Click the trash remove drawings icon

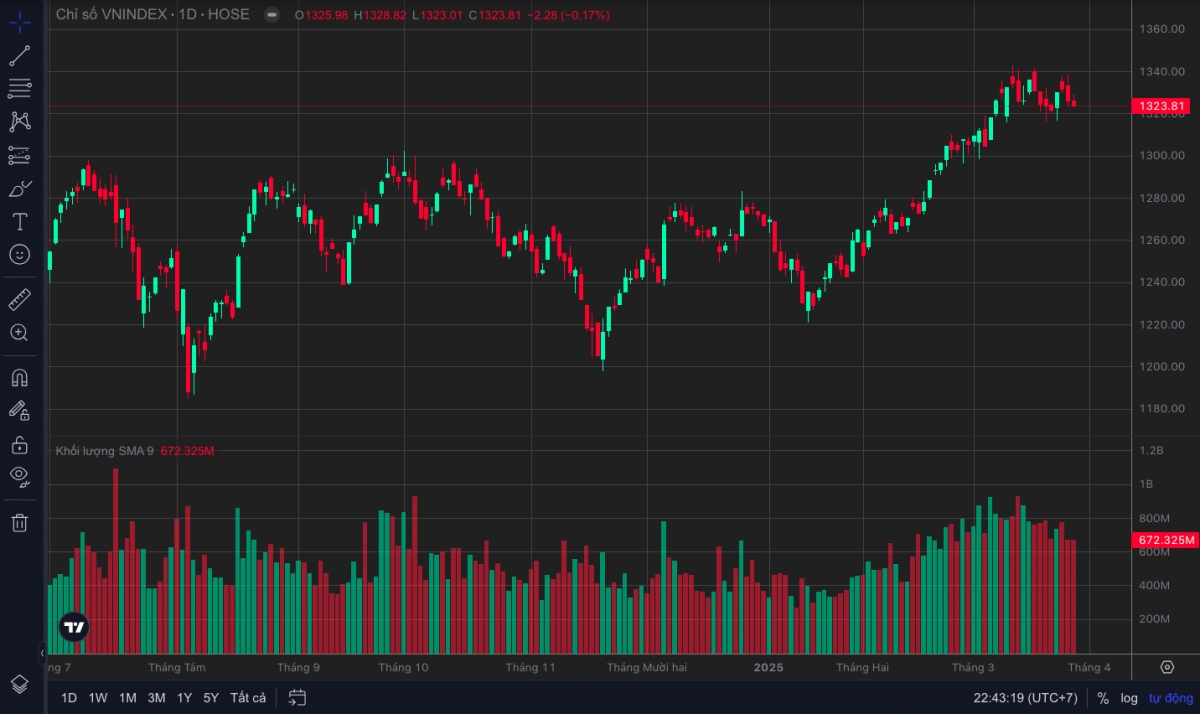tap(20, 522)
